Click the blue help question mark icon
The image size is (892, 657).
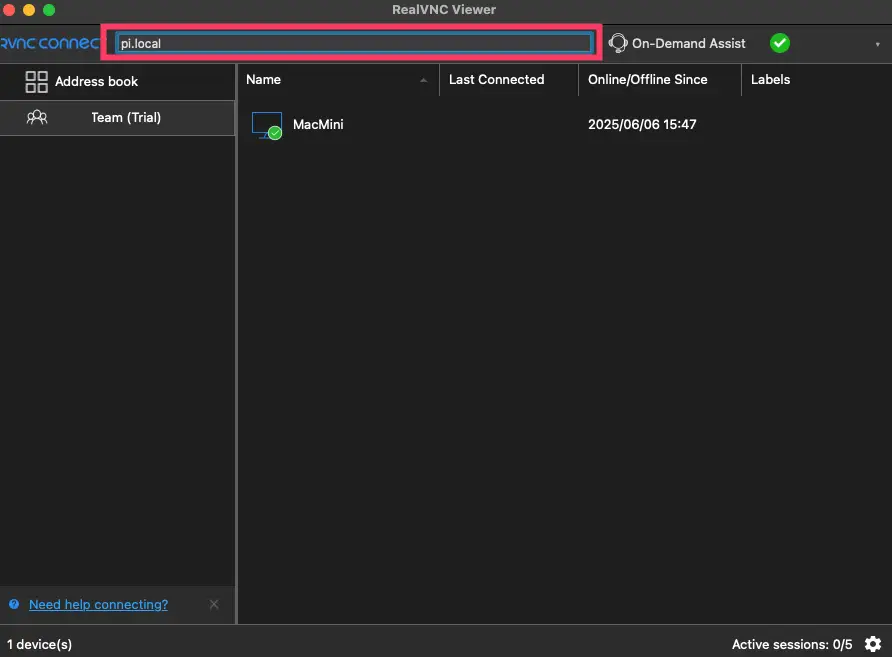pos(14,604)
